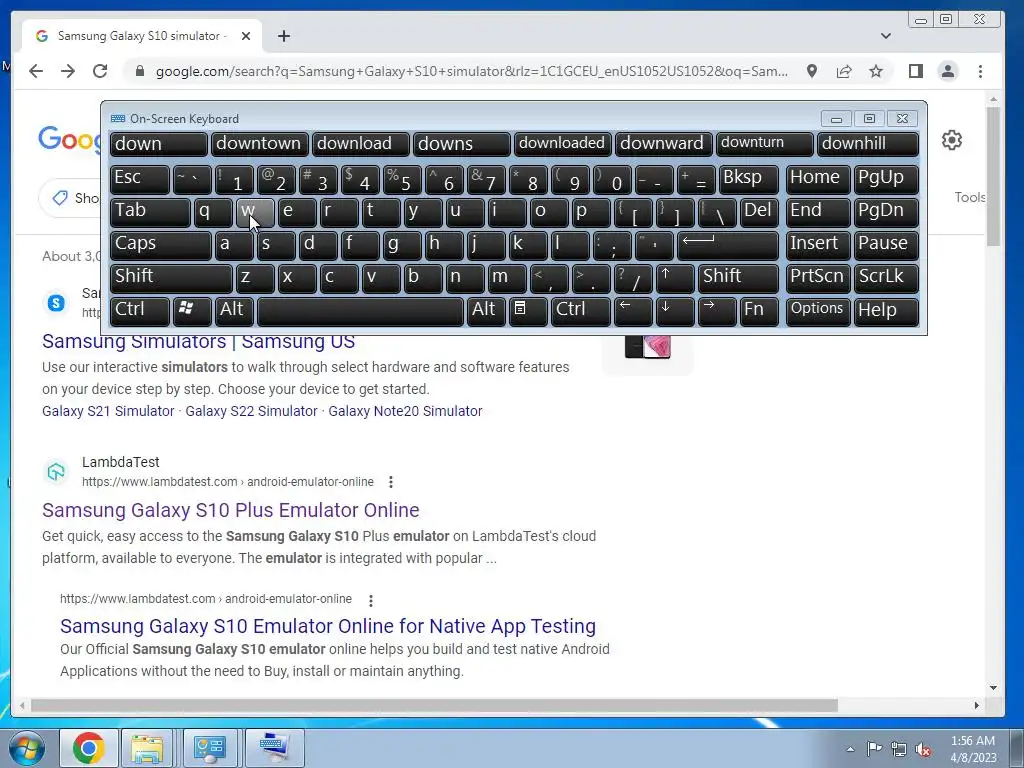Click the vertical scrollbar thumb of the page
This screenshot has width=1024, height=768.
tap(993, 176)
